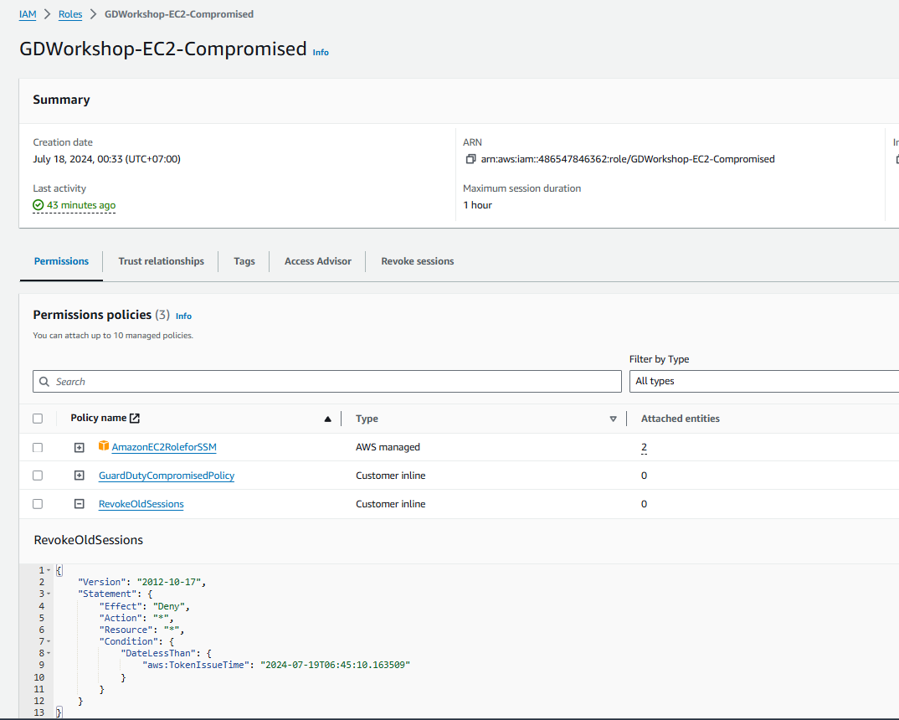Click attached entities 0 for RevokeOldSessions
Image resolution: width=899 pixels, height=720 pixels.
[x=644, y=504]
